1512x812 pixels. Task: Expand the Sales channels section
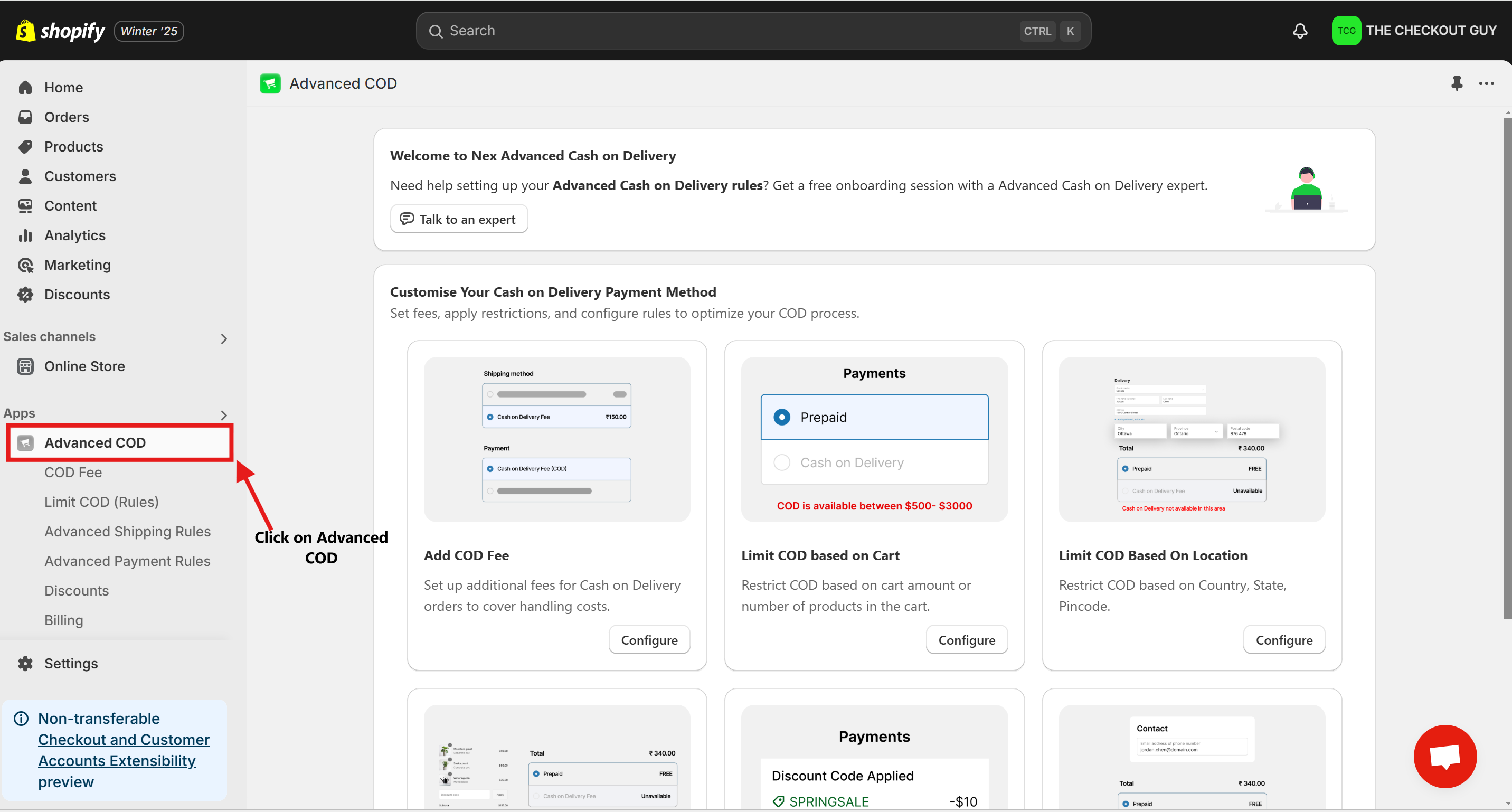(x=224, y=339)
